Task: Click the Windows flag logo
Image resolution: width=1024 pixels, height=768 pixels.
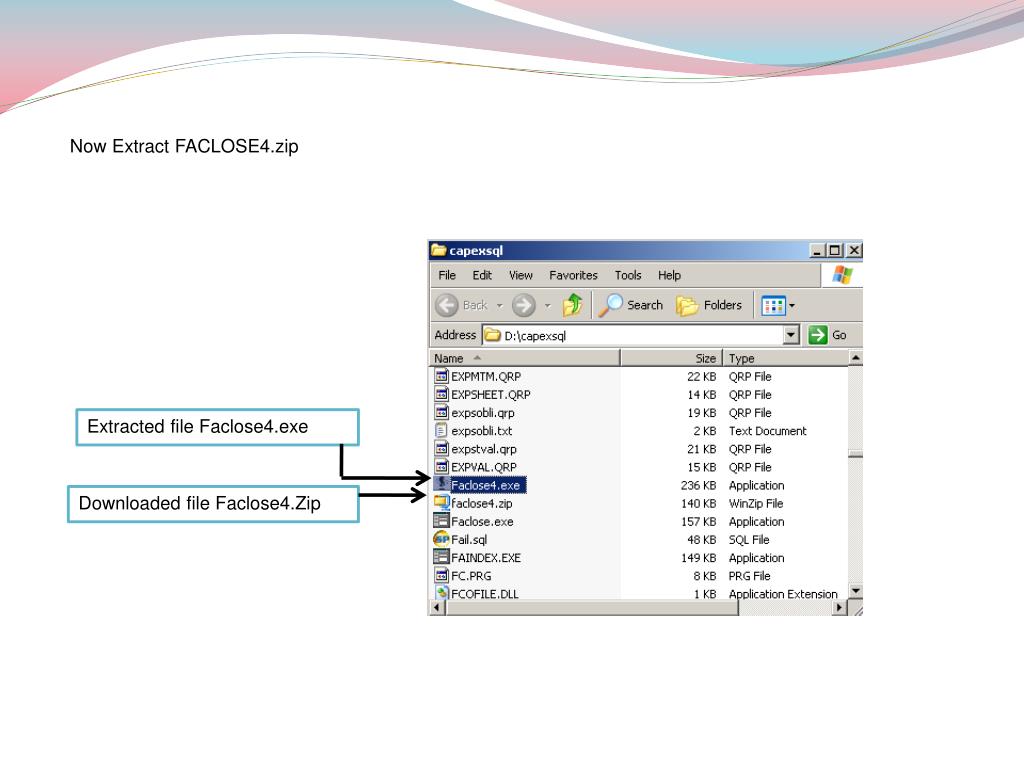Action: pos(842,275)
